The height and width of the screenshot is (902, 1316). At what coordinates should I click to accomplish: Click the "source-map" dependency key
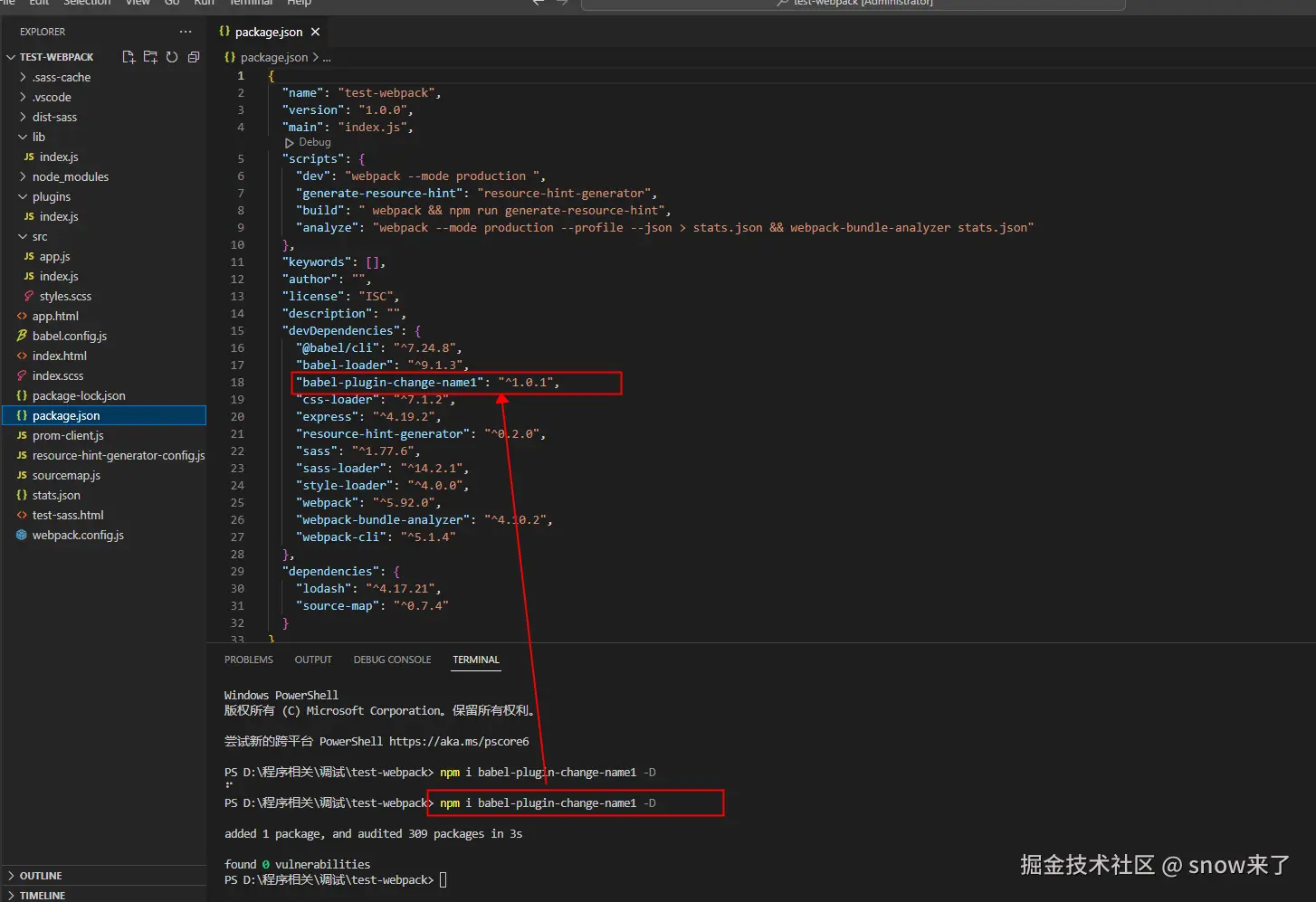click(338, 605)
